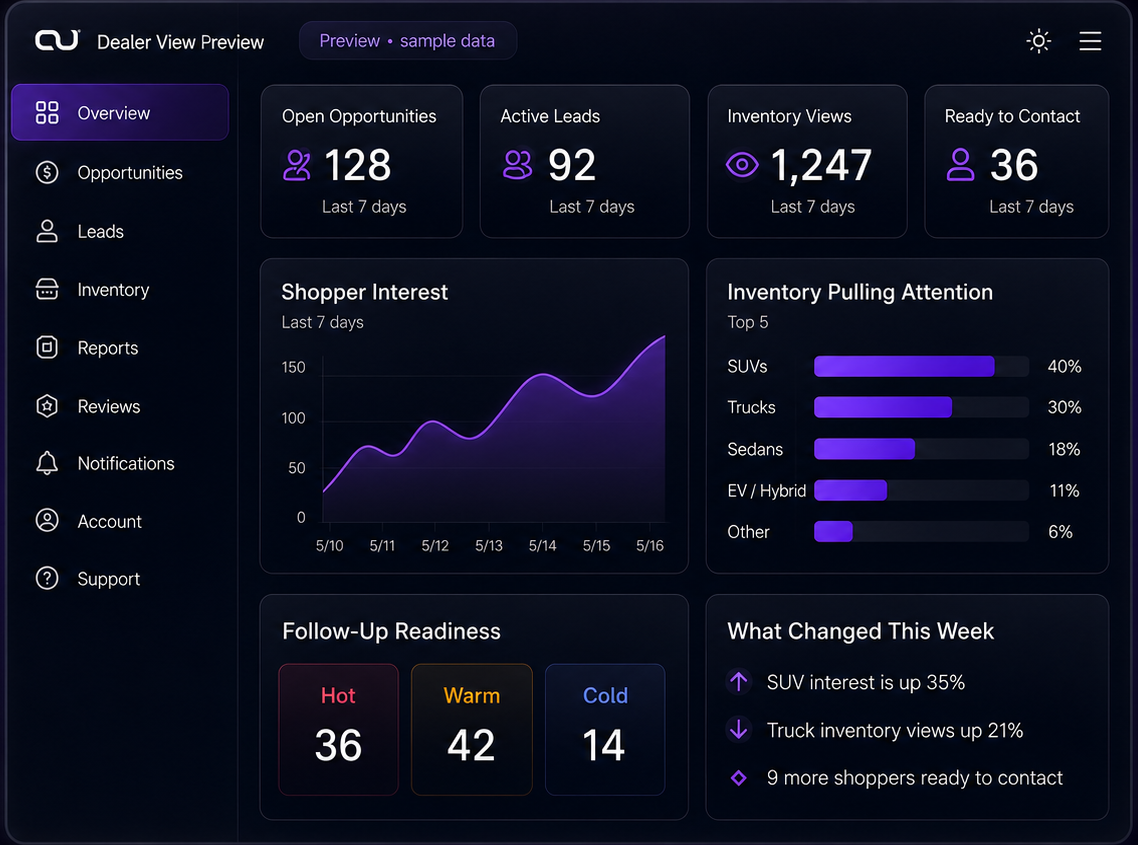Click the Inventory storefront icon
Image resolution: width=1138 pixels, height=845 pixels.
47,289
